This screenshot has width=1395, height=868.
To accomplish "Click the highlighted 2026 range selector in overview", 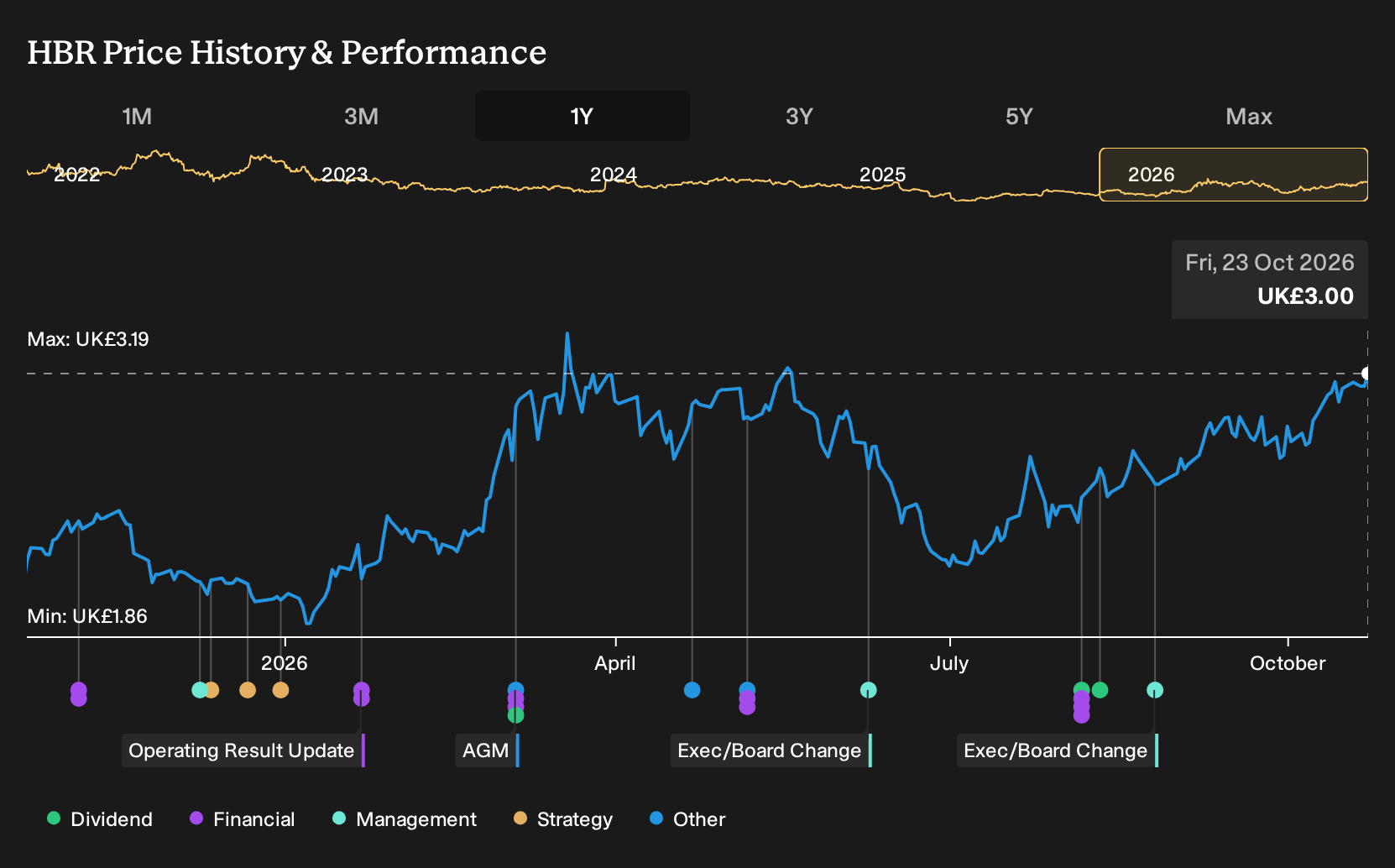I will 1234,175.
